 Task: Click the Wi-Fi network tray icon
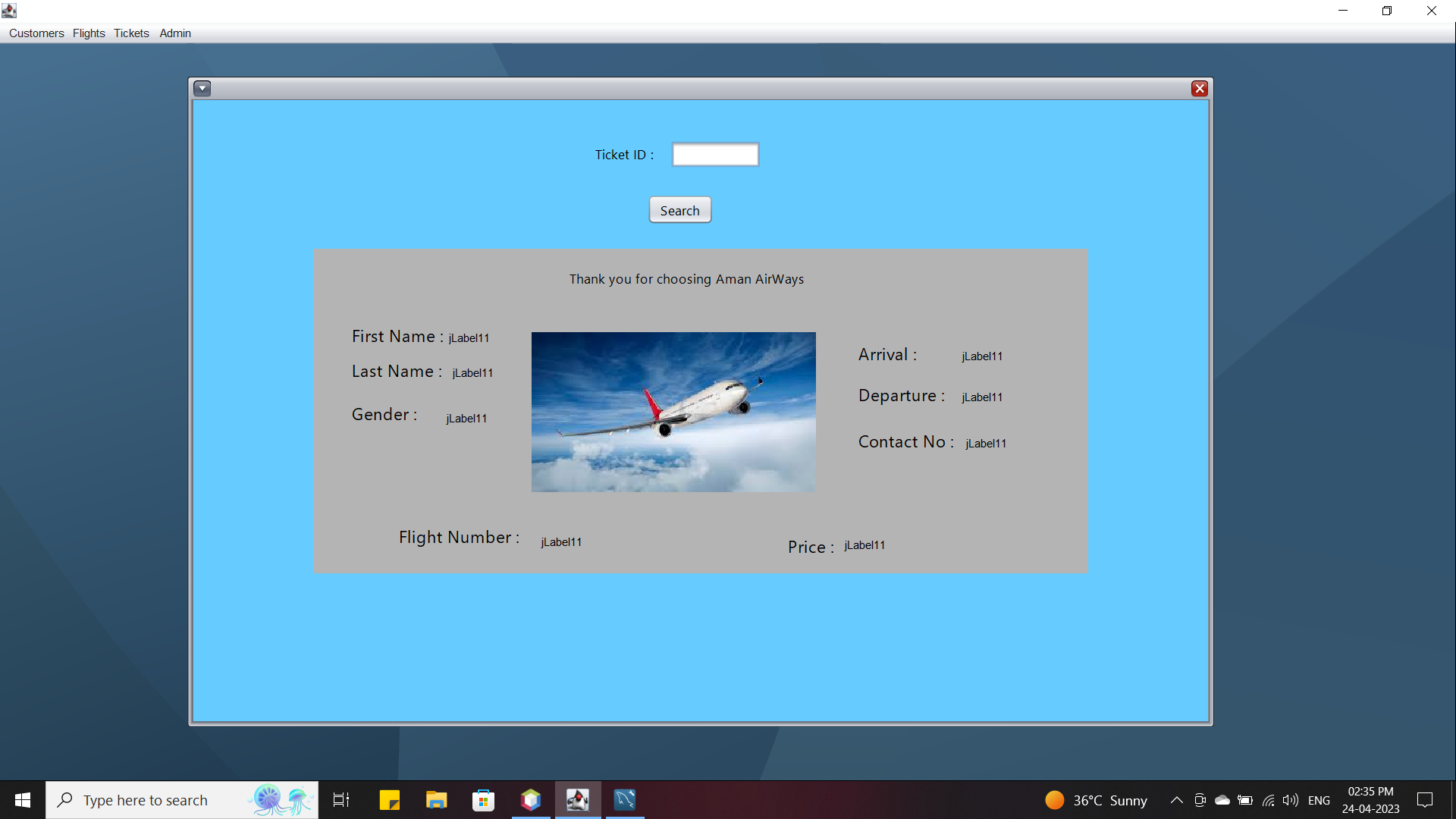pos(1268,800)
